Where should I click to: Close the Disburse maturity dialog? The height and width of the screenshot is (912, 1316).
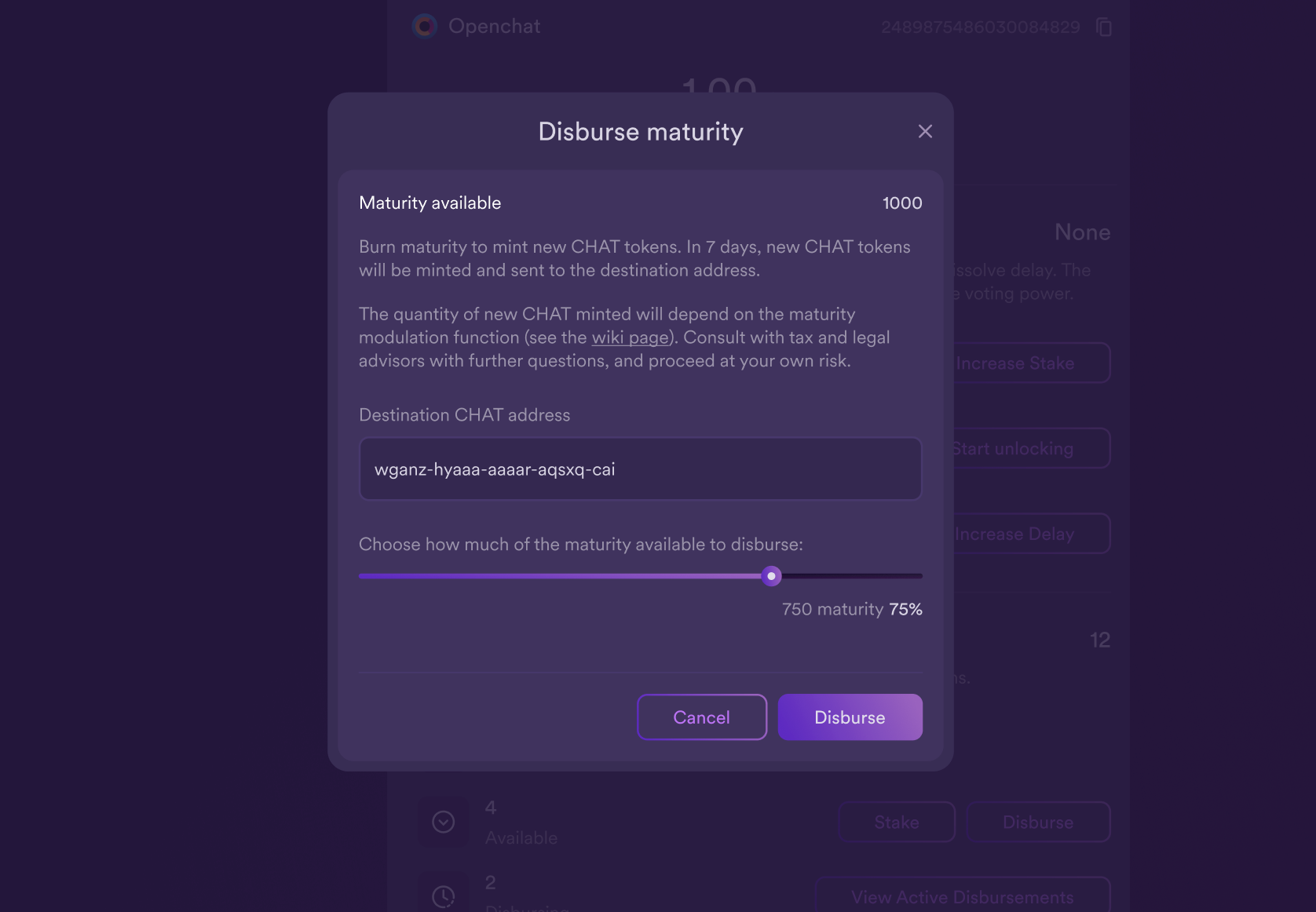[x=925, y=131]
